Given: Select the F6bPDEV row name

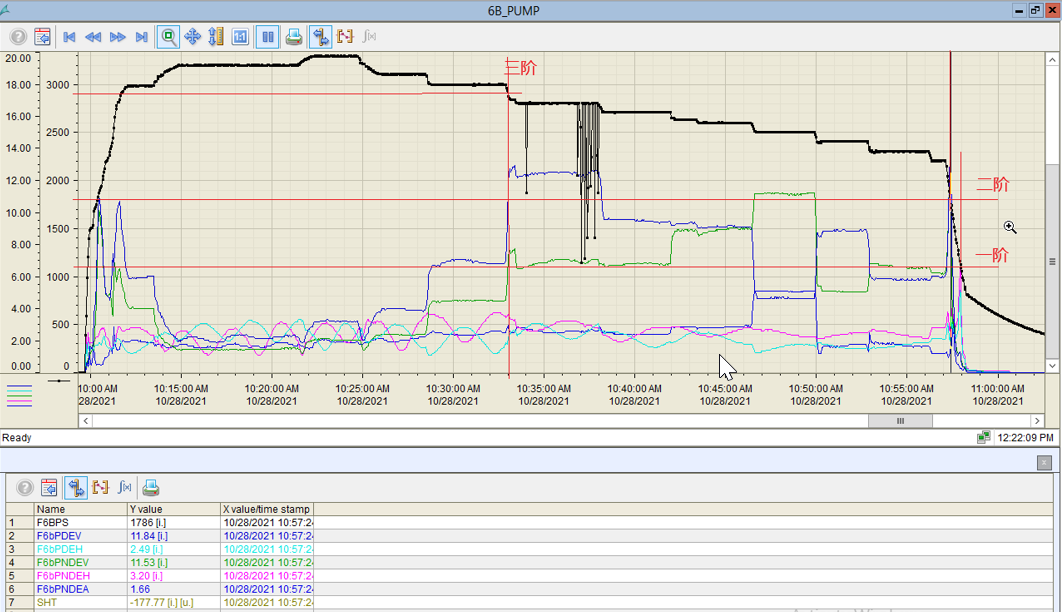Looking at the screenshot, I should (59, 536).
